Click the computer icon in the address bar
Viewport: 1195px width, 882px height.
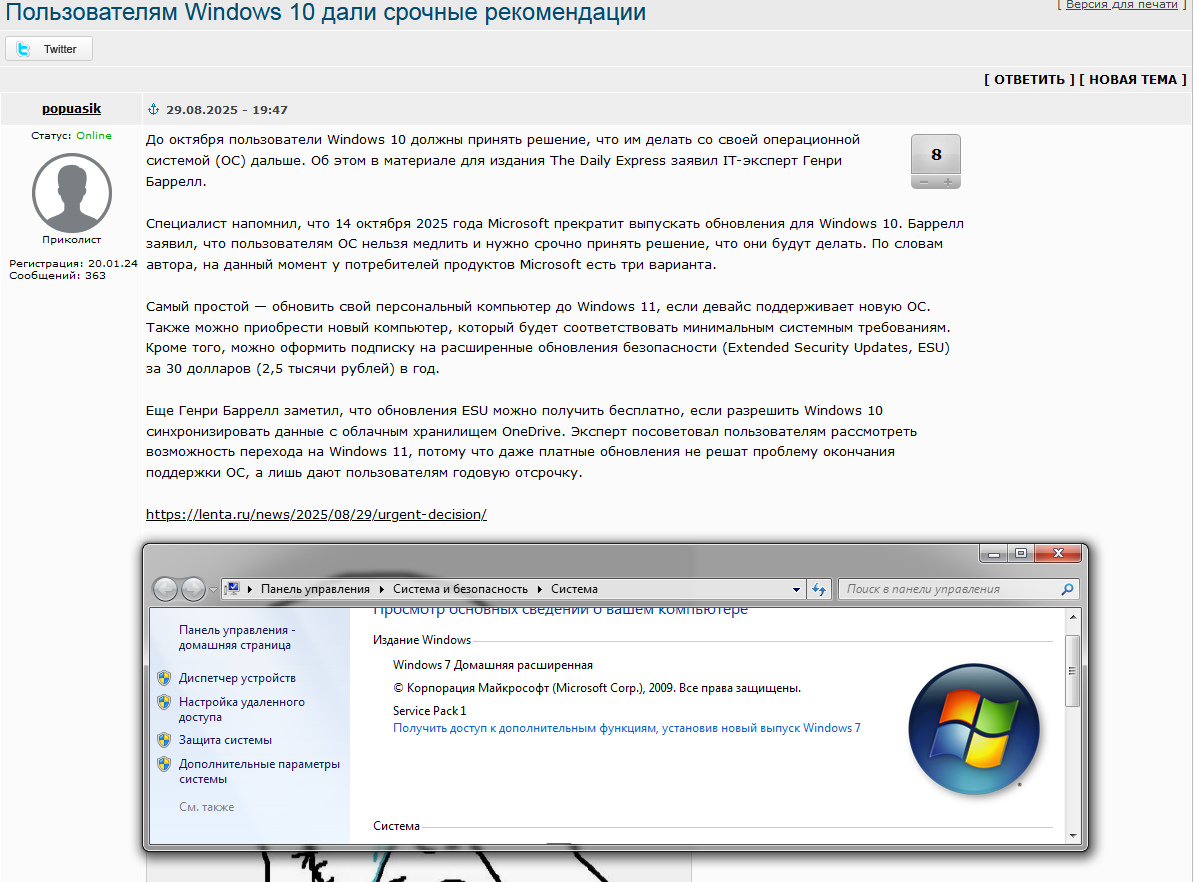(x=232, y=589)
